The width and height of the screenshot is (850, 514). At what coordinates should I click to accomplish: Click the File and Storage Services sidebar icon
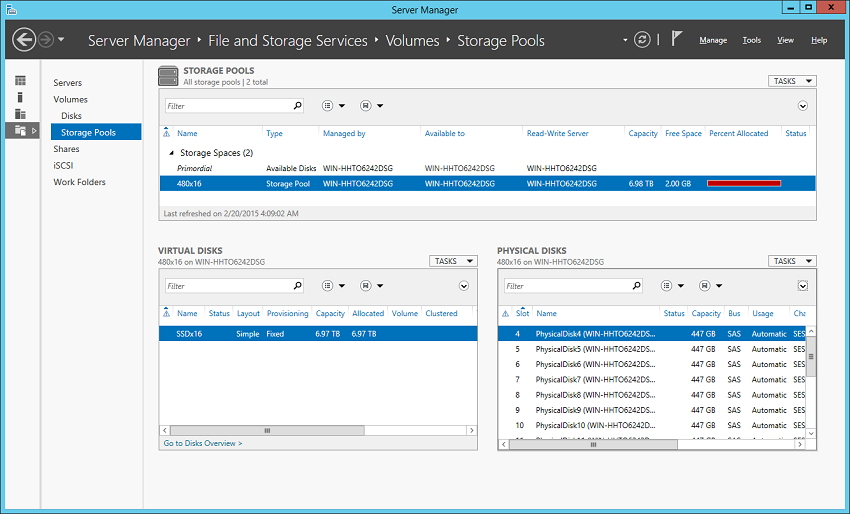click(20, 130)
